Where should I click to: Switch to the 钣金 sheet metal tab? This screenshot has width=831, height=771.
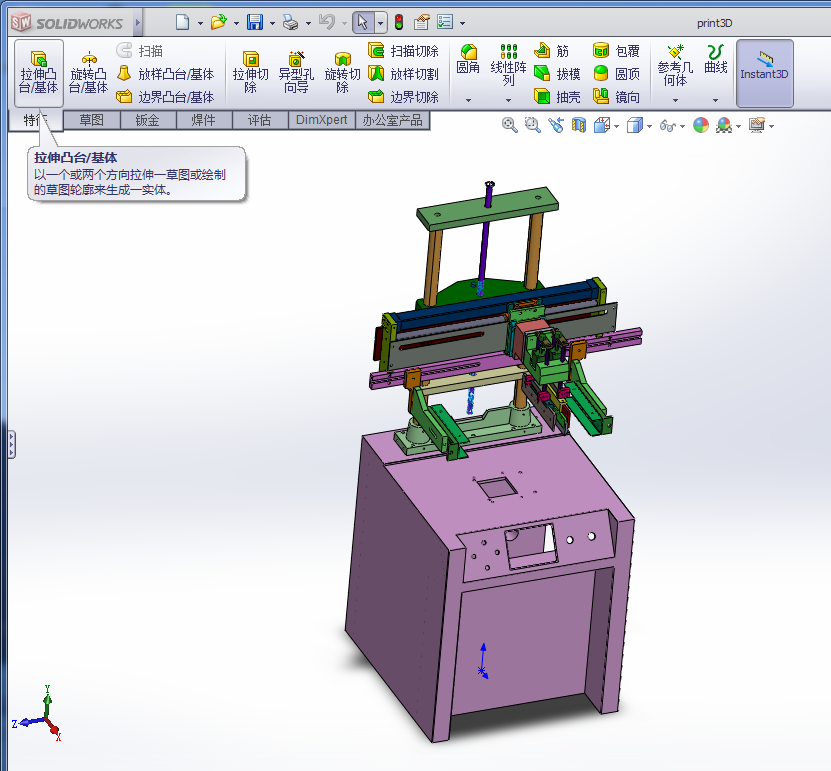click(x=147, y=120)
